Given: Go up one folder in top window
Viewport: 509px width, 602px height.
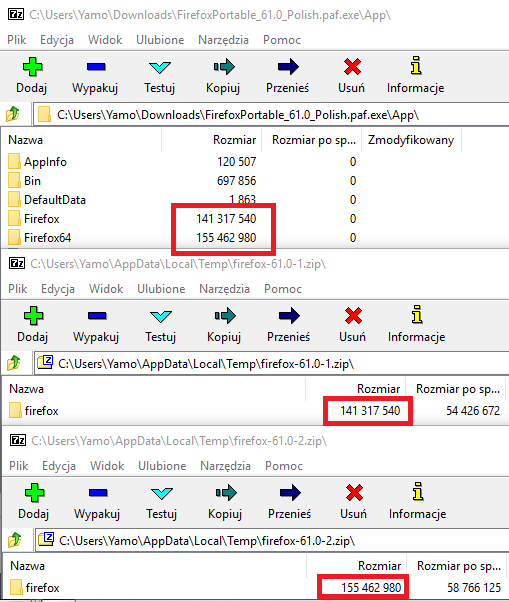Looking at the screenshot, I should coord(13,114).
